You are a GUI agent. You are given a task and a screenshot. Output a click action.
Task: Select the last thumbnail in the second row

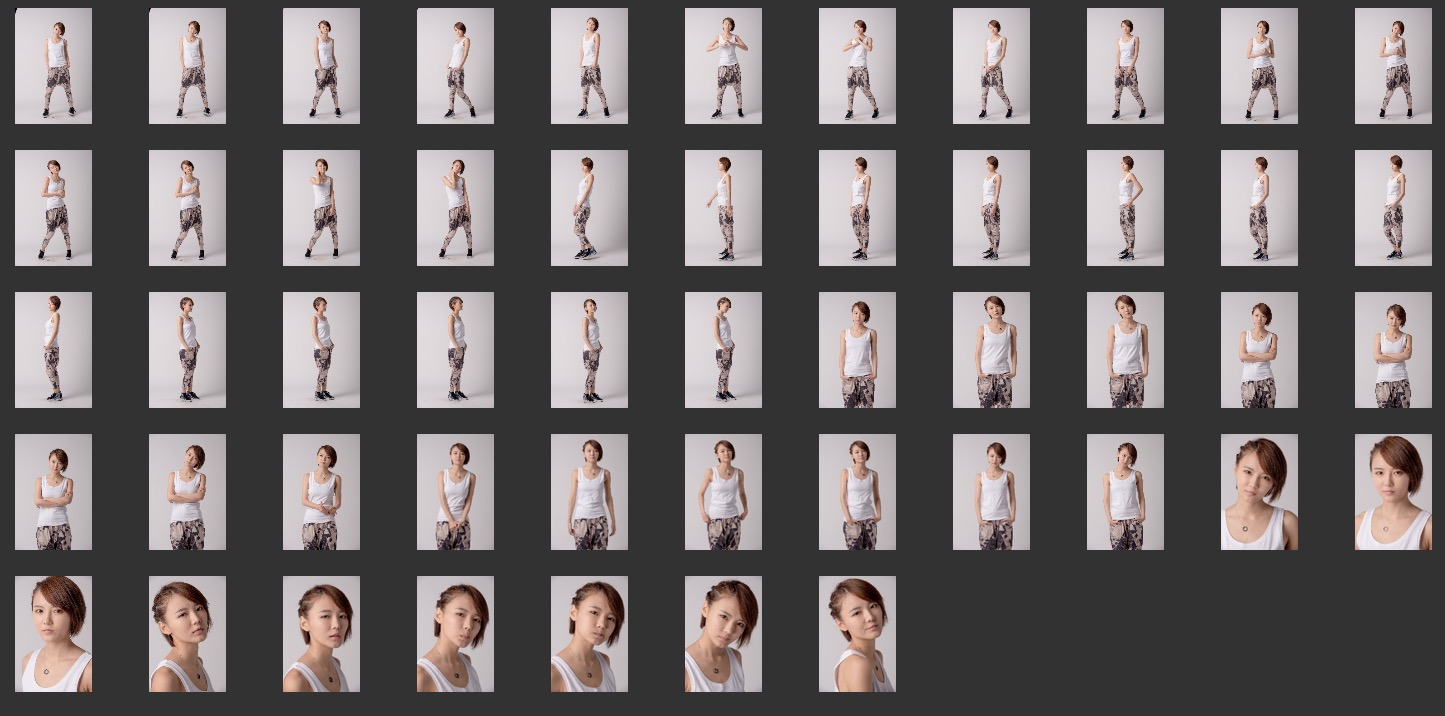(x=1393, y=208)
